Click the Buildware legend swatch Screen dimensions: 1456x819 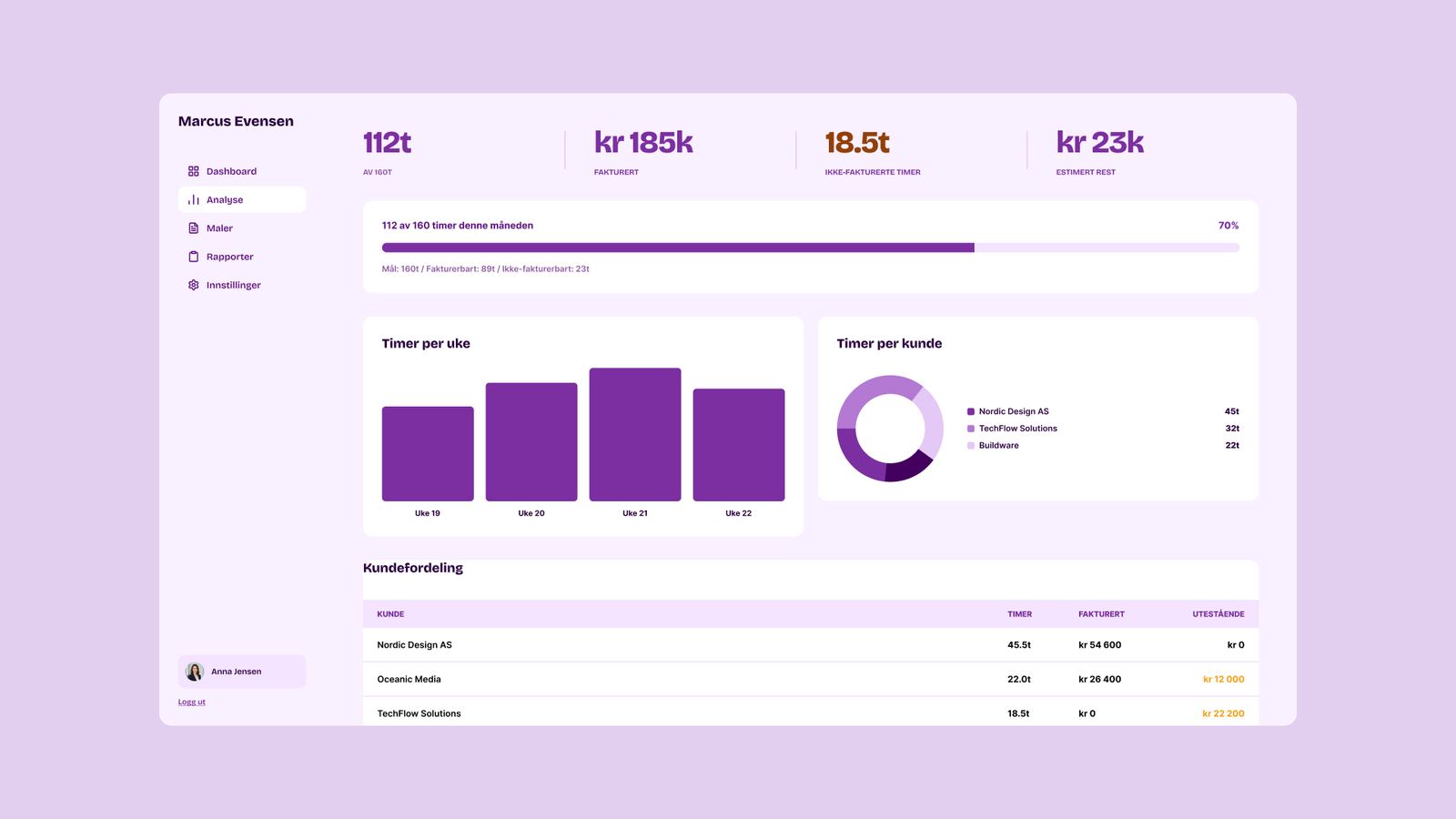pos(971,446)
